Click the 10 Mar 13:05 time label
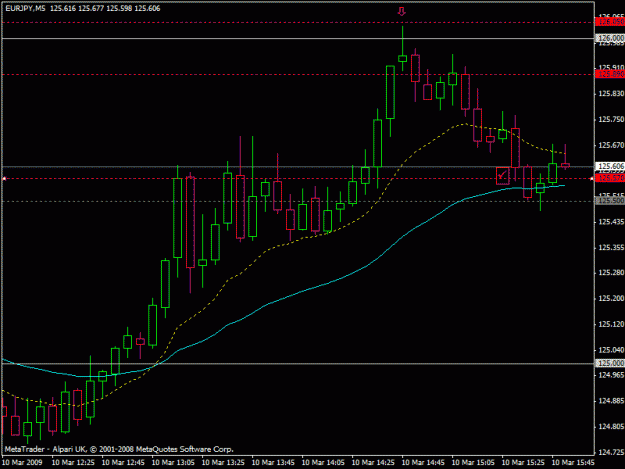 click(173, 463)
